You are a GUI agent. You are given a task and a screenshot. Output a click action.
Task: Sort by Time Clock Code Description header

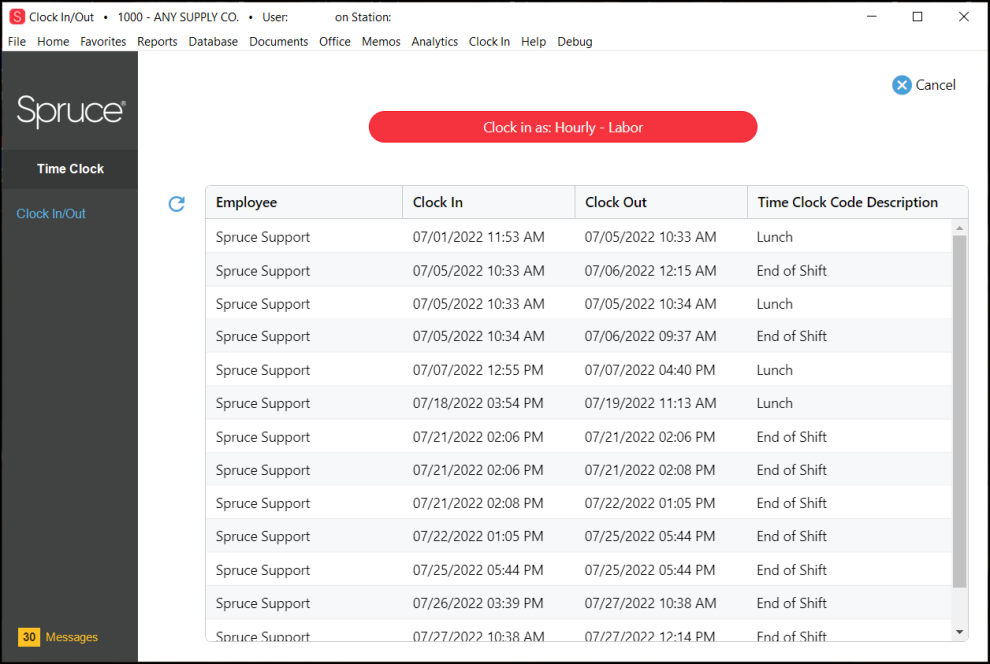tap(857, 202)
